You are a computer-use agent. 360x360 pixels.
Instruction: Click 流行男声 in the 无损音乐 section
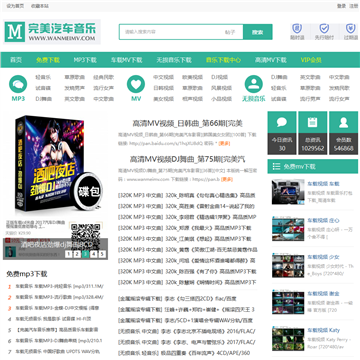pyautogui.click(x=310, y=99)
